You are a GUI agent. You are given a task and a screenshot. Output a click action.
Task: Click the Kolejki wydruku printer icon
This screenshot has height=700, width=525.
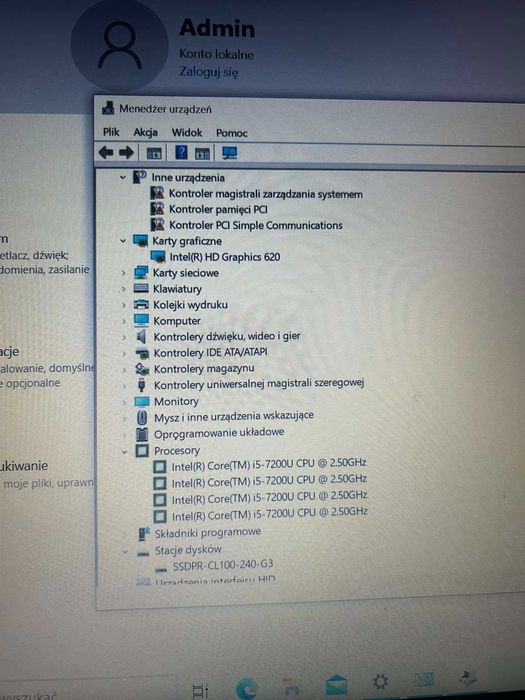(141, 304)
